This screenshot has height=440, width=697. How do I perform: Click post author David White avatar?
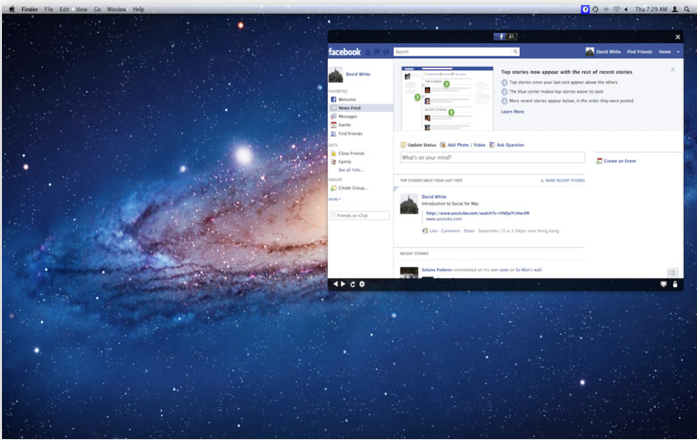(x=409, y=204)
